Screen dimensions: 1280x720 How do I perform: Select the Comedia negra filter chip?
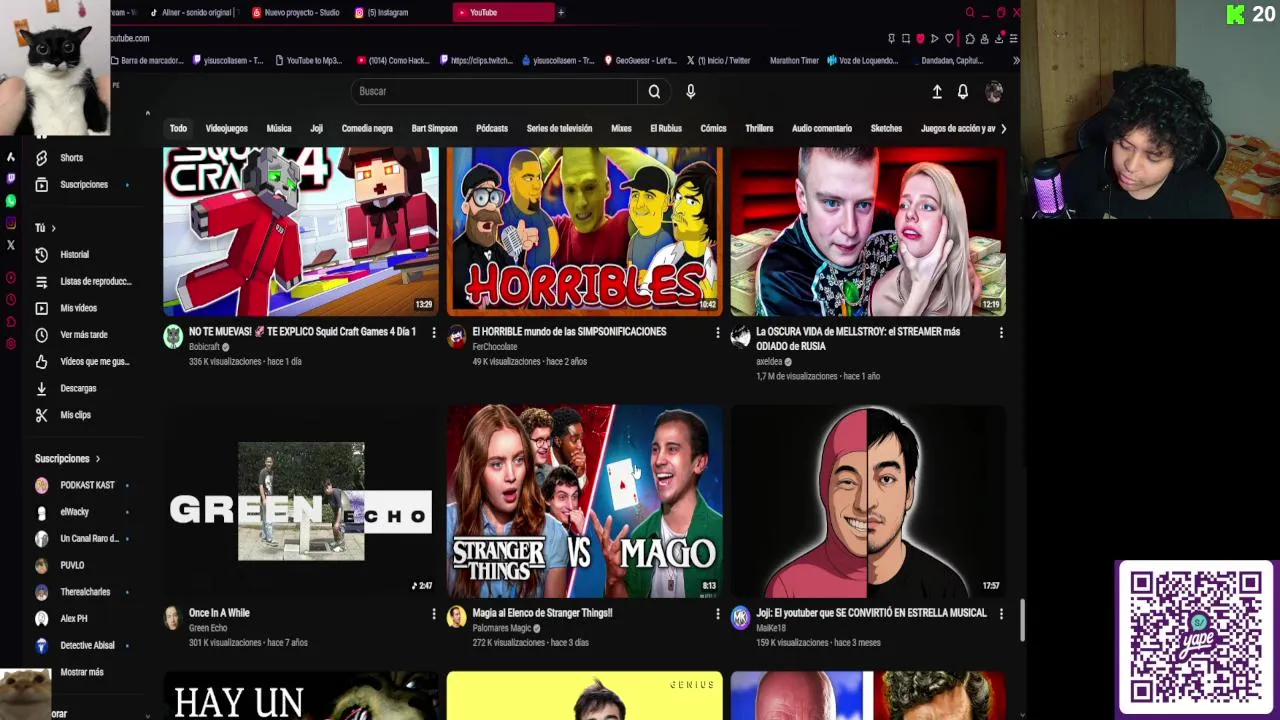pos(367,129)
